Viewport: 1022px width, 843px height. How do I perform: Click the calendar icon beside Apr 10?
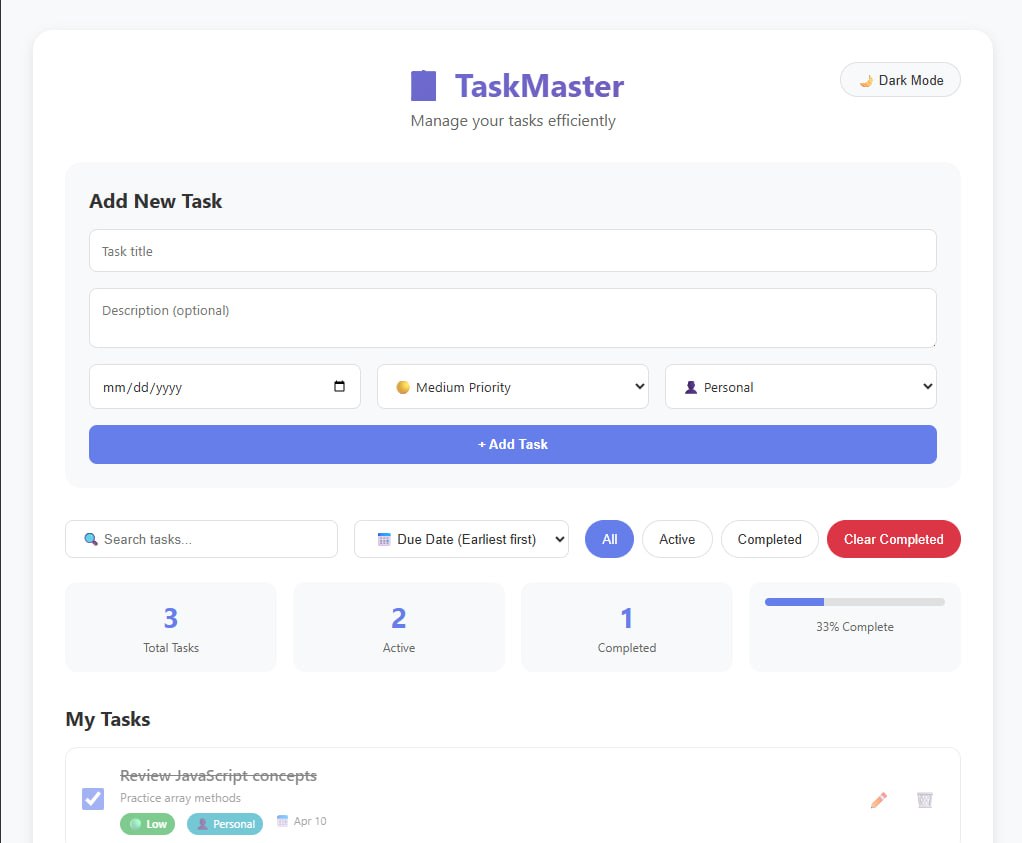282,821
